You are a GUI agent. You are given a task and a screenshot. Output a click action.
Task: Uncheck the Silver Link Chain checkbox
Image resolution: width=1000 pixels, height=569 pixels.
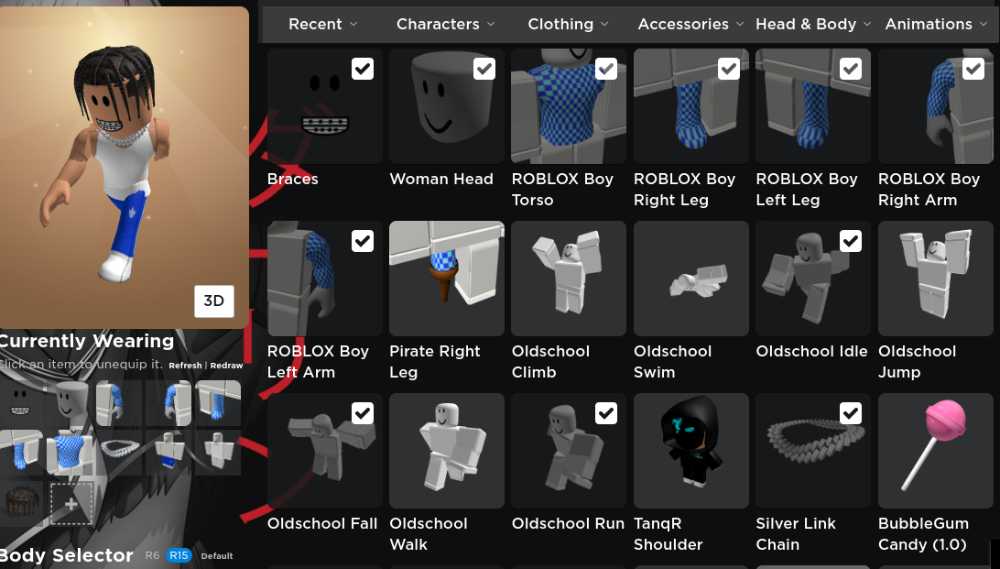(x=850, y=413)
